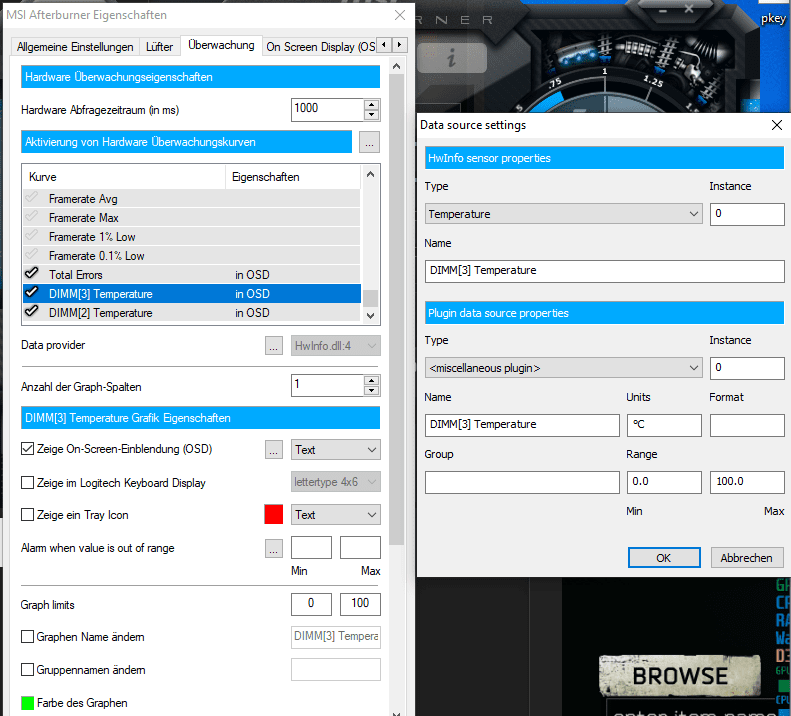
Task: Decrease Hardware Abfragezeitraum value
Action: tap(372, 115)
